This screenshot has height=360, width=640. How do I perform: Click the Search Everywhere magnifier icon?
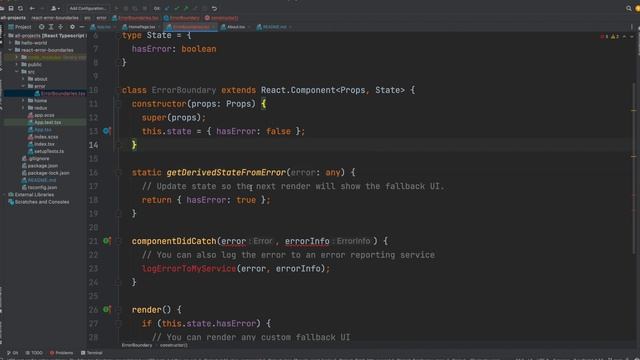click(629, 8)
